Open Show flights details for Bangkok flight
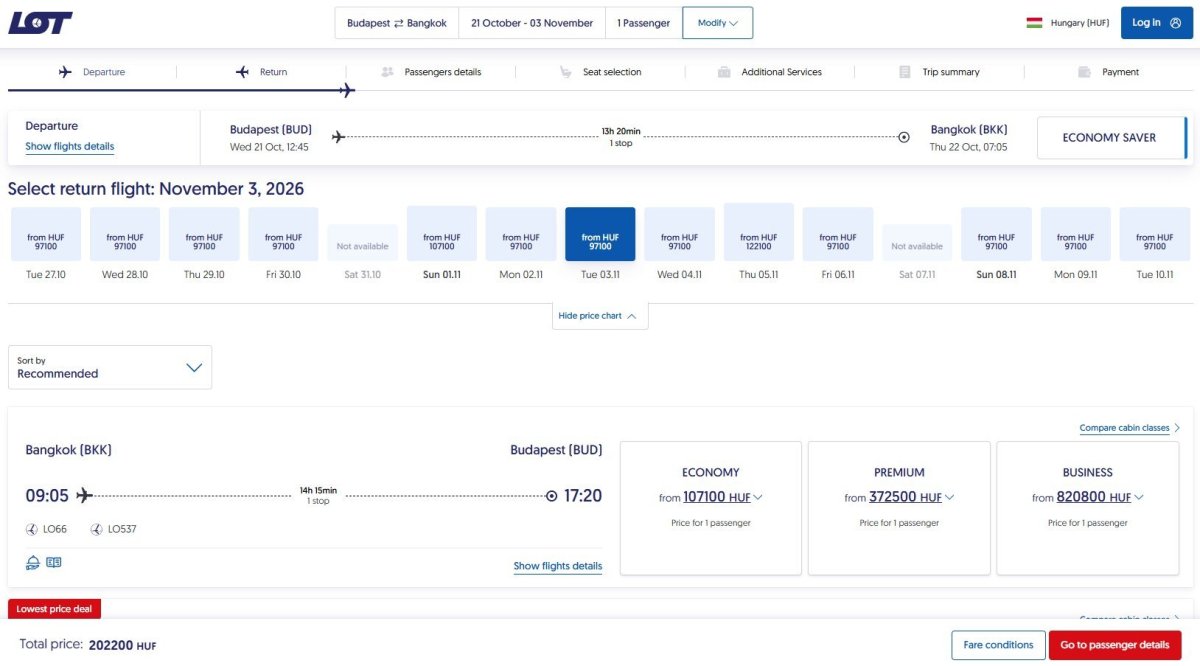Image resolution: width=1200 pixels, height=666 pixels. [x=558, y=566]
